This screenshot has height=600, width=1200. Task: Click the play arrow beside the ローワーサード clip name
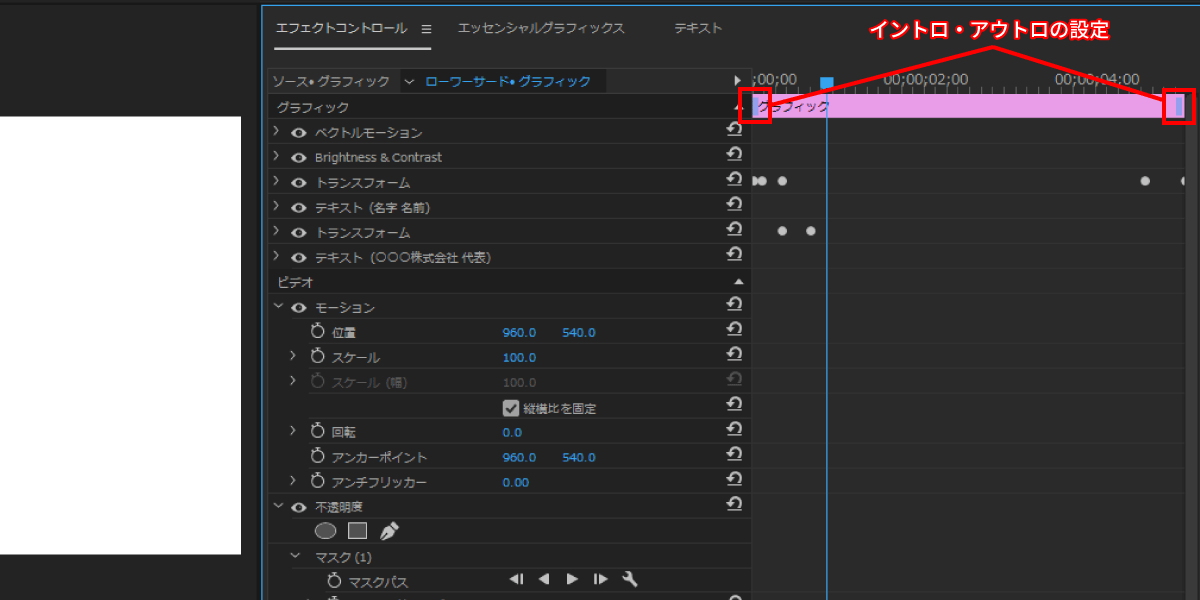click(x=738, y=80)
